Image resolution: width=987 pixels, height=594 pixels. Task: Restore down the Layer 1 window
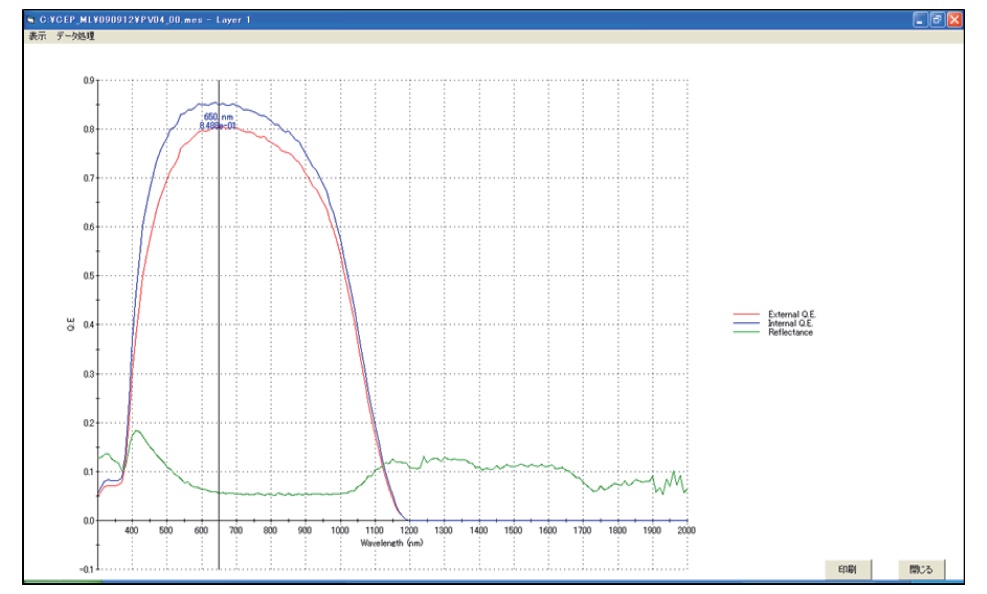coord(937,20)
